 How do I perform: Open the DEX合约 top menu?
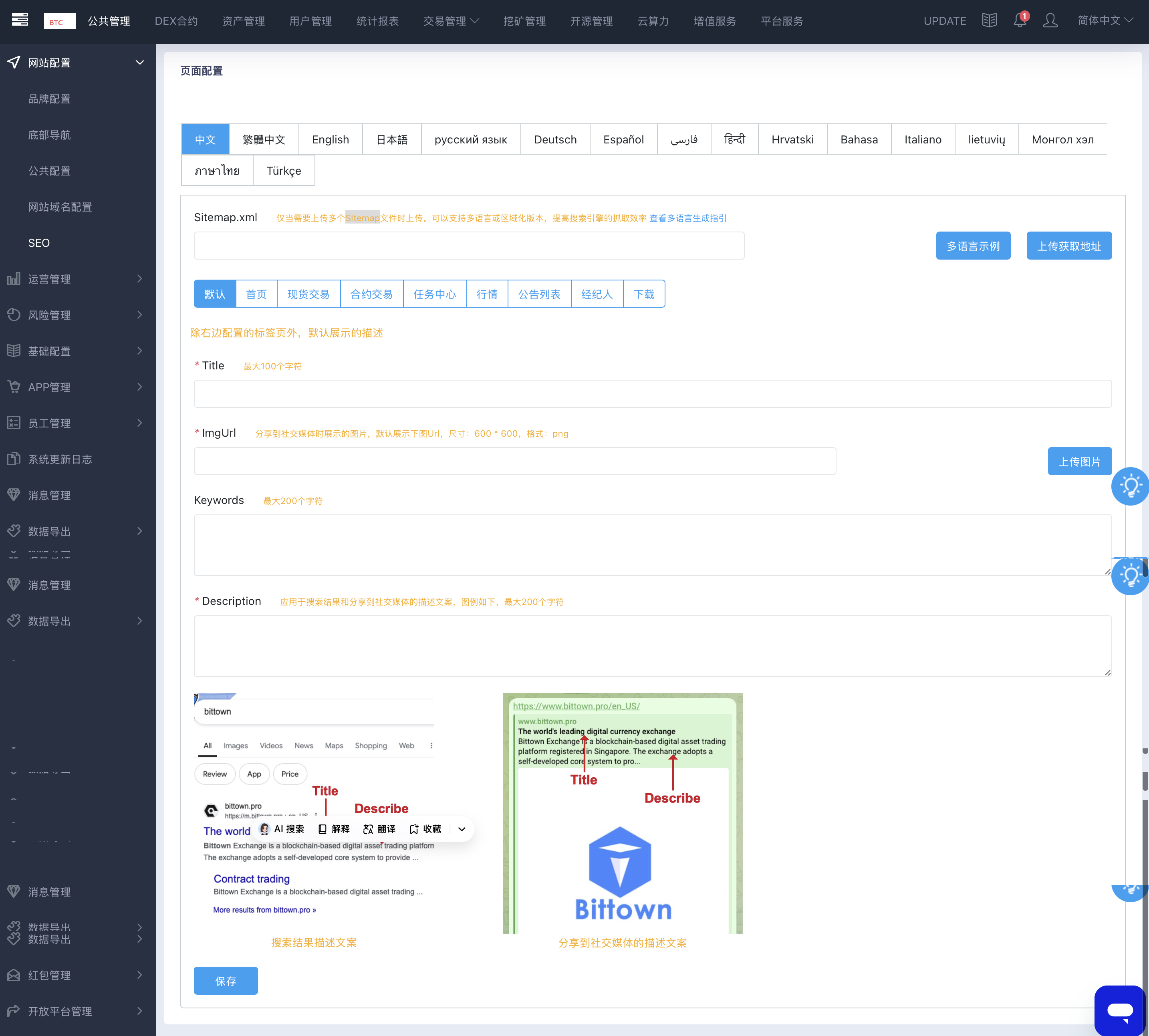176,21
